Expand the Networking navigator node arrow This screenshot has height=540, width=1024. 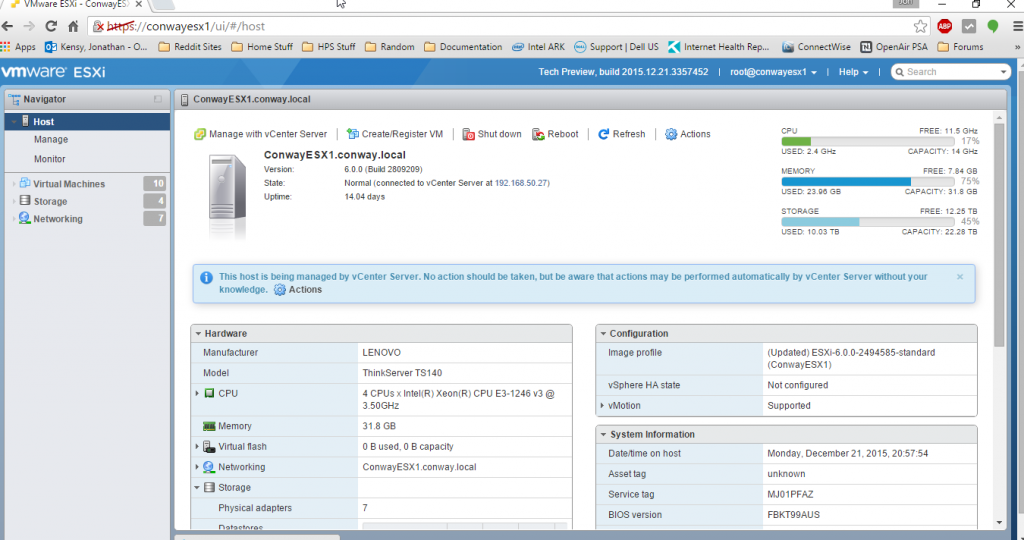point(14,219)
